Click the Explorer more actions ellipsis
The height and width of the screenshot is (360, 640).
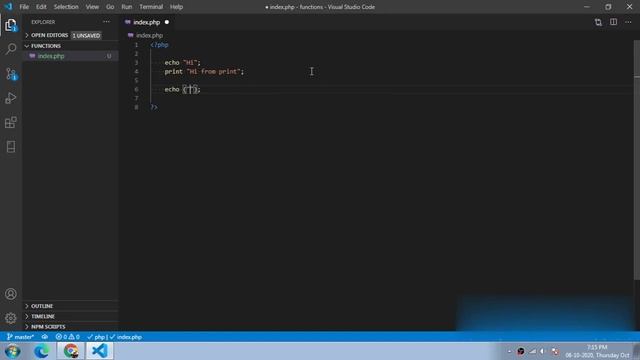click(x=107, y=22)
